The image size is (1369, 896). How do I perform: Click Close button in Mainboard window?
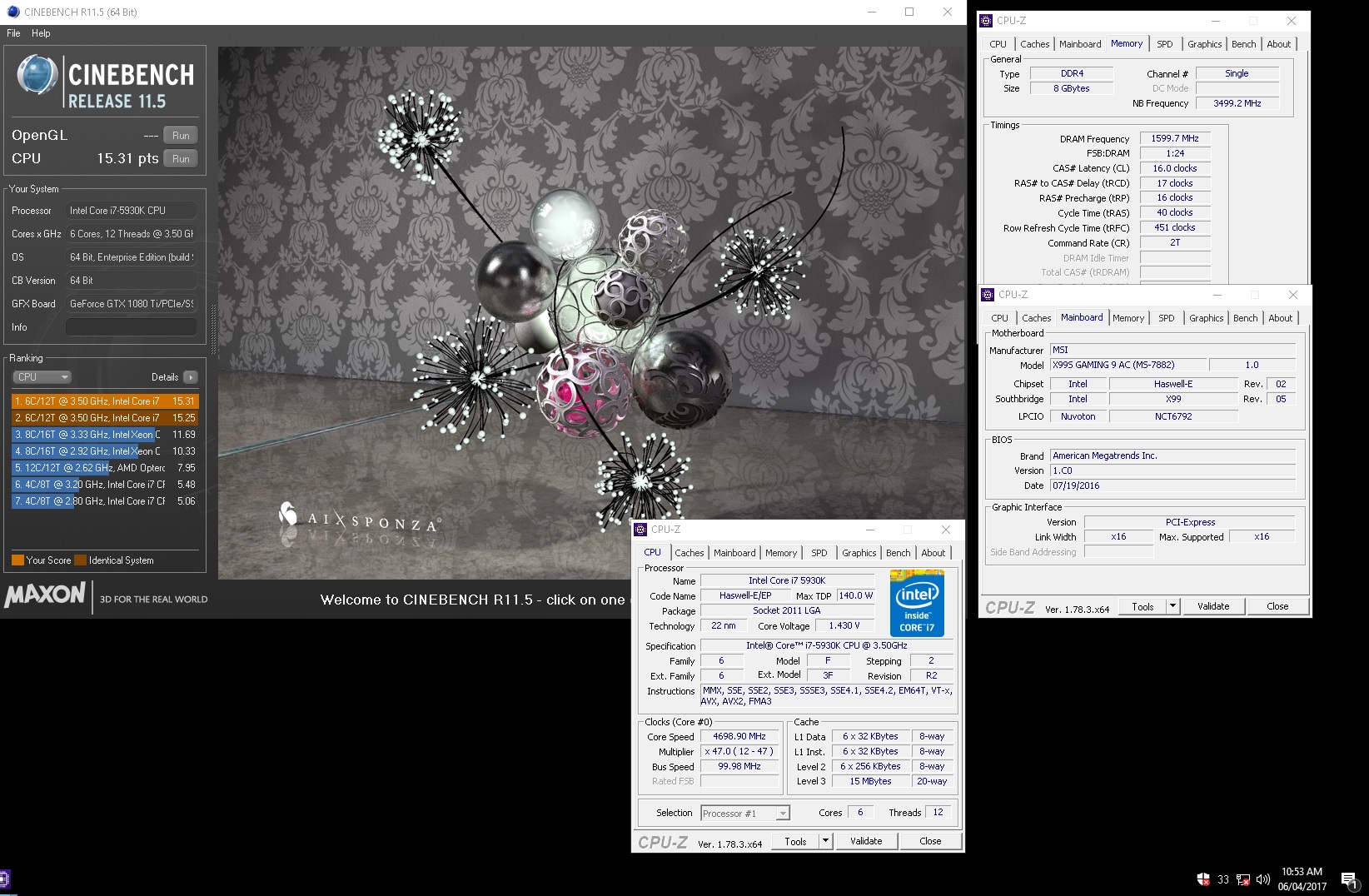pyautogui.click(x=1277, y=606)
